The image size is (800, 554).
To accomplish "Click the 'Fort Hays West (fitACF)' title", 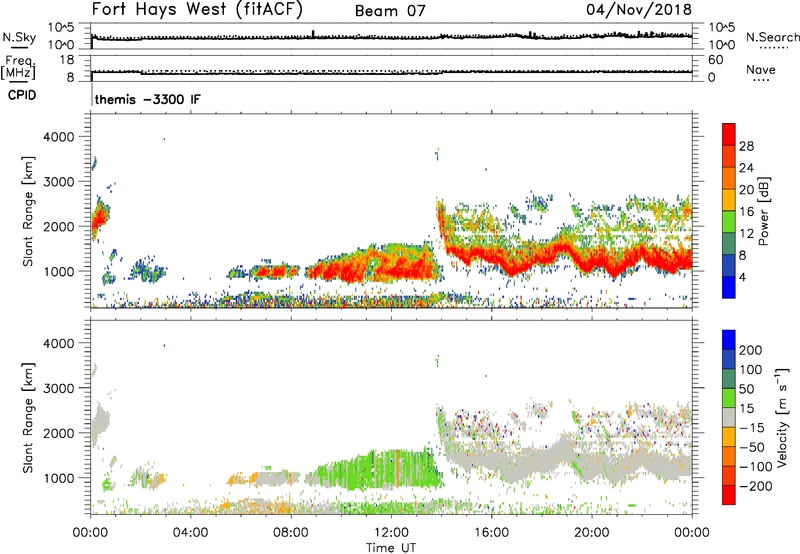I will tap(197, 9).
